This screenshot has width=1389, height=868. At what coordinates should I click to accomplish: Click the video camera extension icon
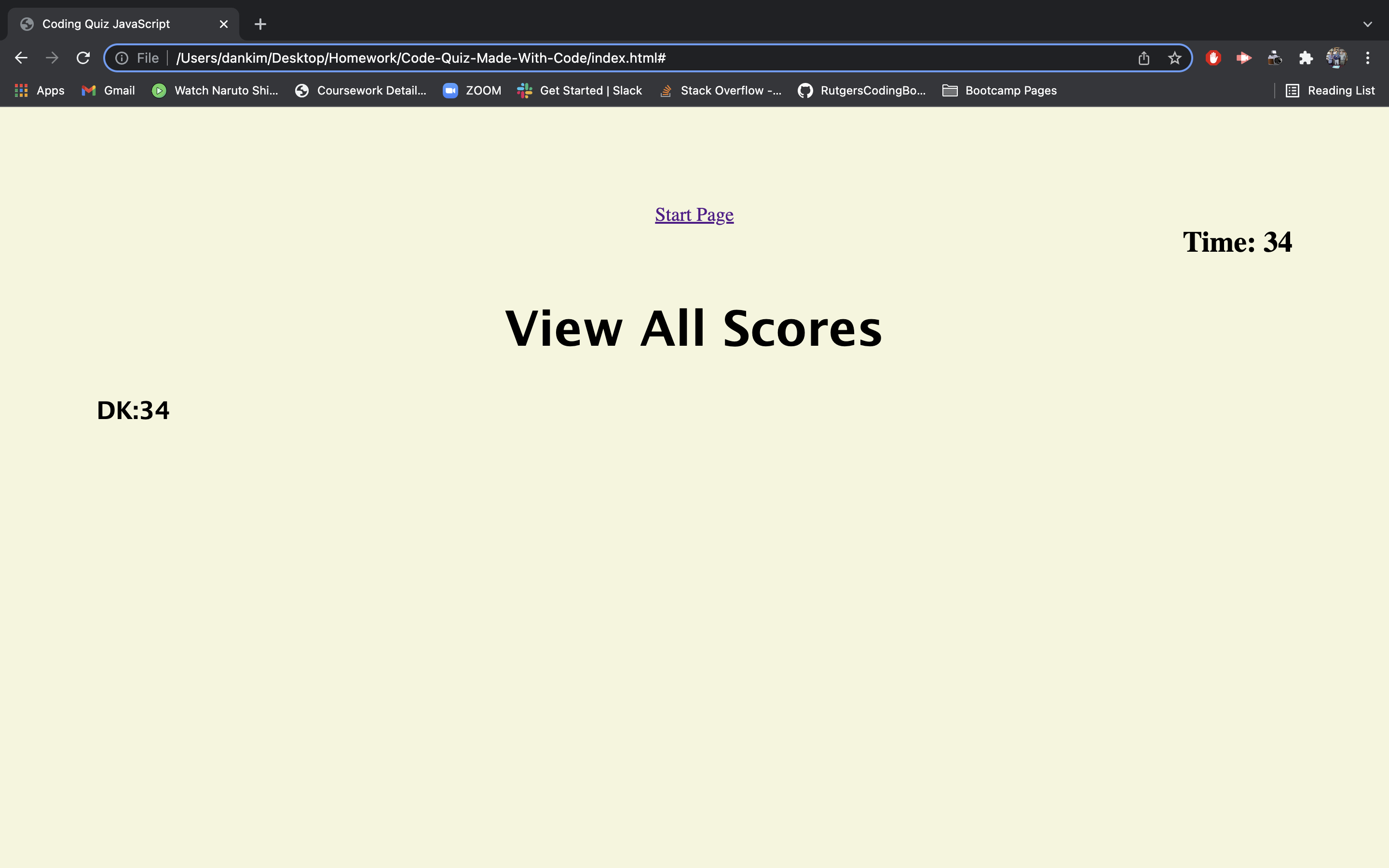point(1243,57)
